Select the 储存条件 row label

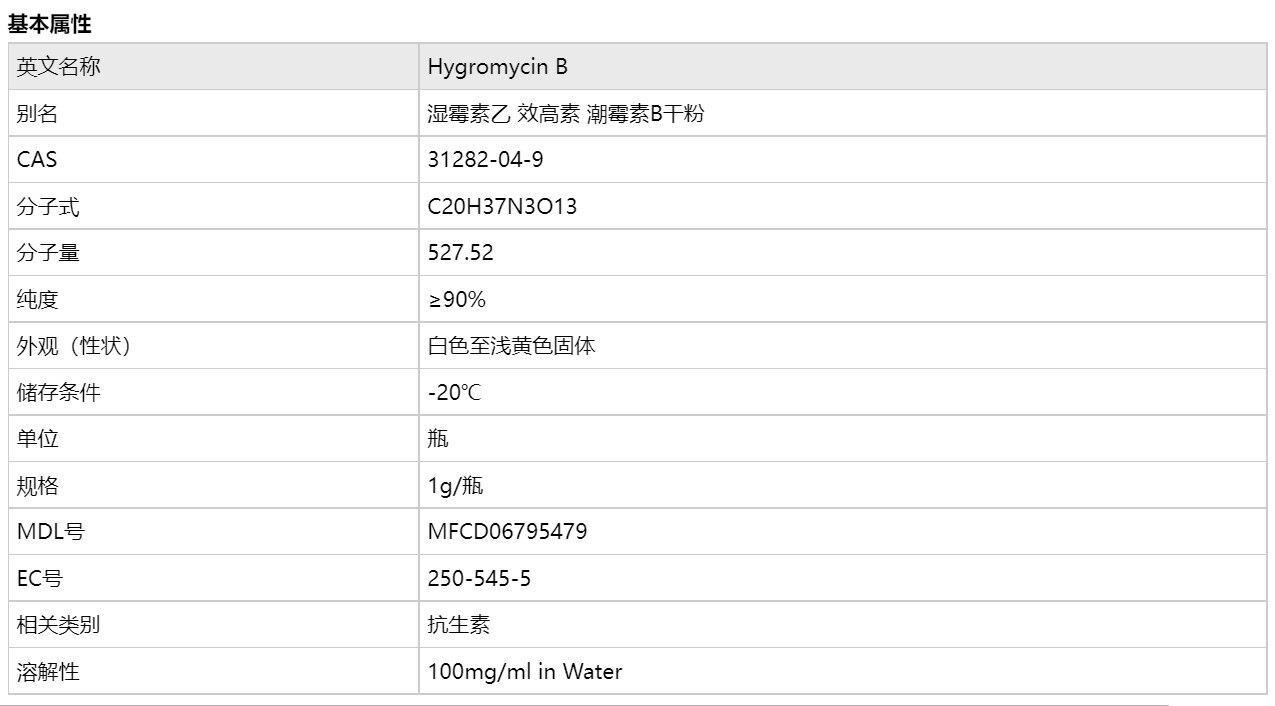click(59, 393)
